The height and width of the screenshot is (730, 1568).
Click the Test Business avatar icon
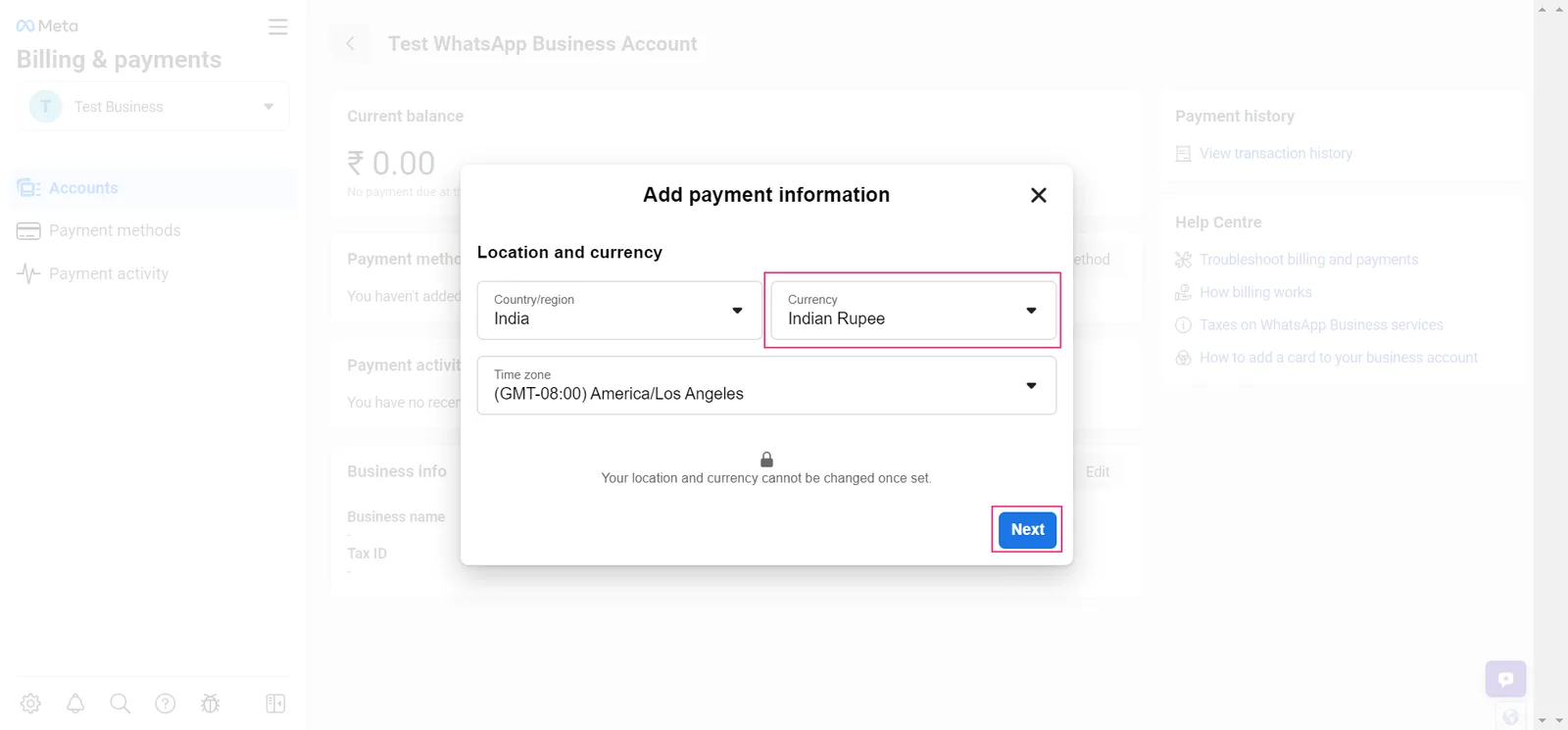(46, 106)
